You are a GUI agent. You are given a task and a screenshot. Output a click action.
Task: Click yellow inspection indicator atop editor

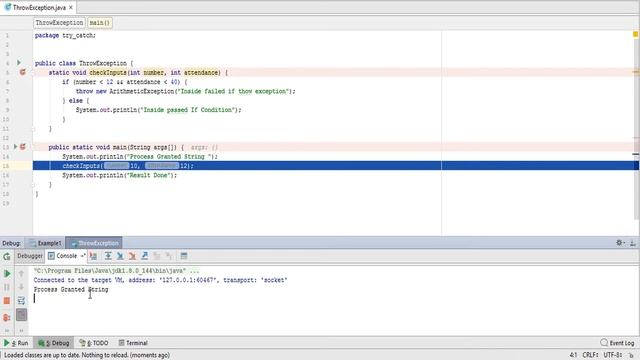(636, 34)
